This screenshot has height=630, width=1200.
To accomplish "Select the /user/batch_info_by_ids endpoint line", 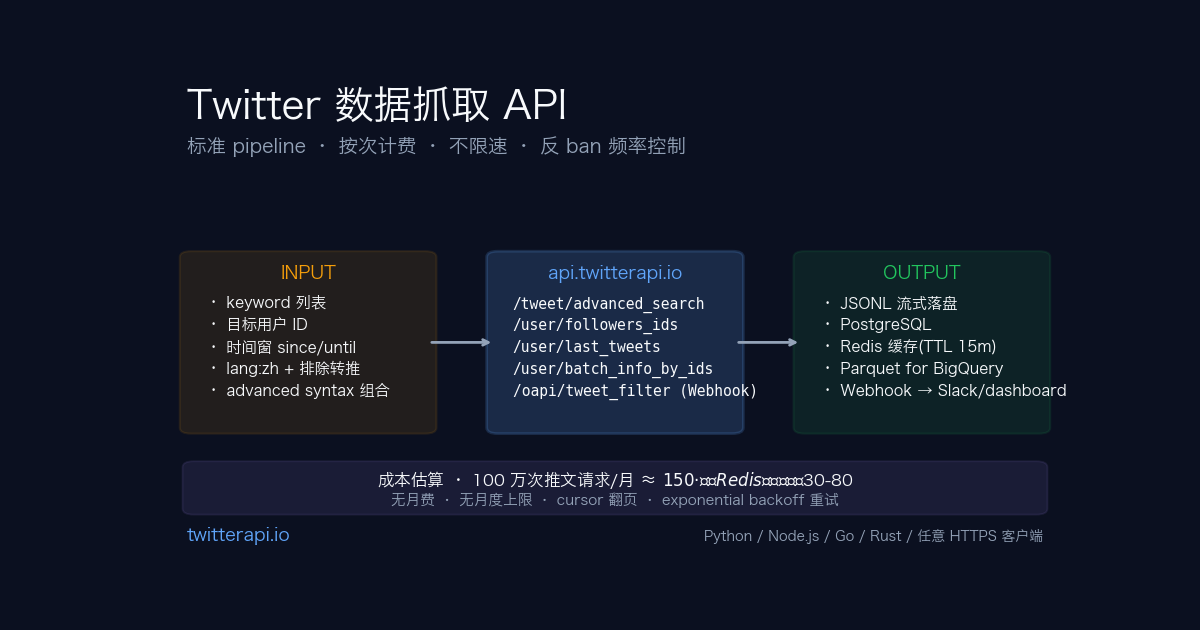I will click(613, 369).
